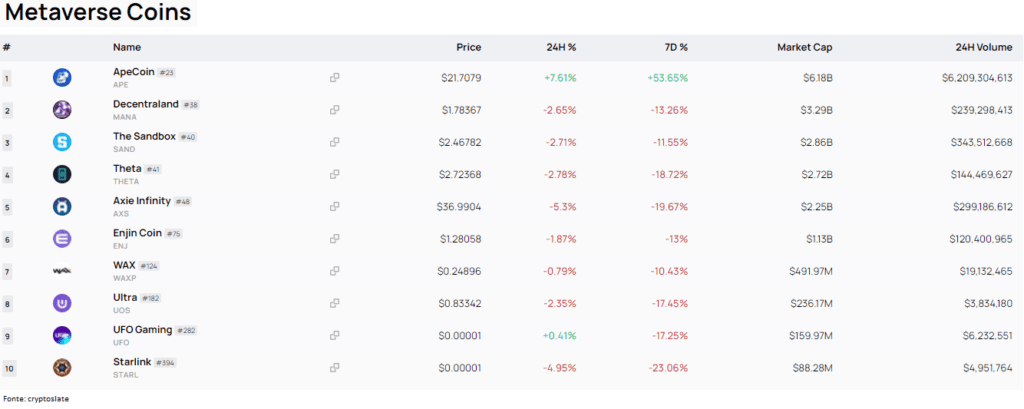Click the -19.67% 7D change value

click(x=669, y=206)
